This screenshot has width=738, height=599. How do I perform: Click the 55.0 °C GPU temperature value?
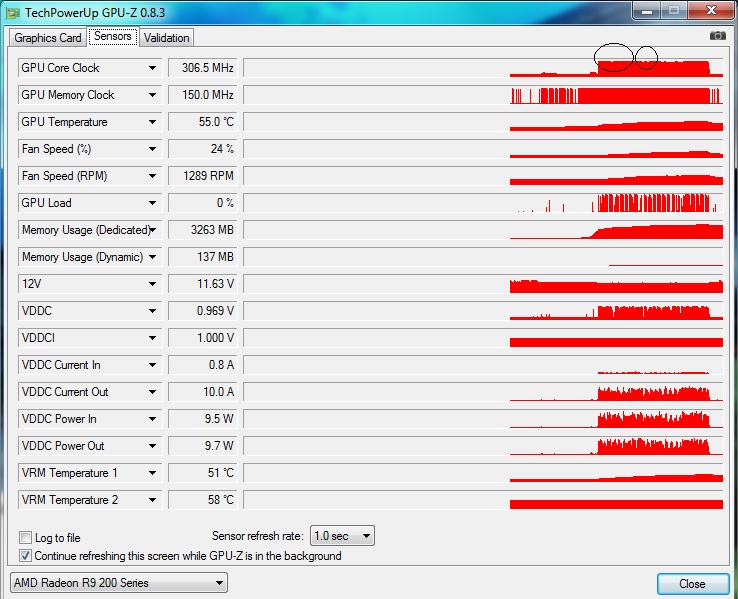(202, 122)
